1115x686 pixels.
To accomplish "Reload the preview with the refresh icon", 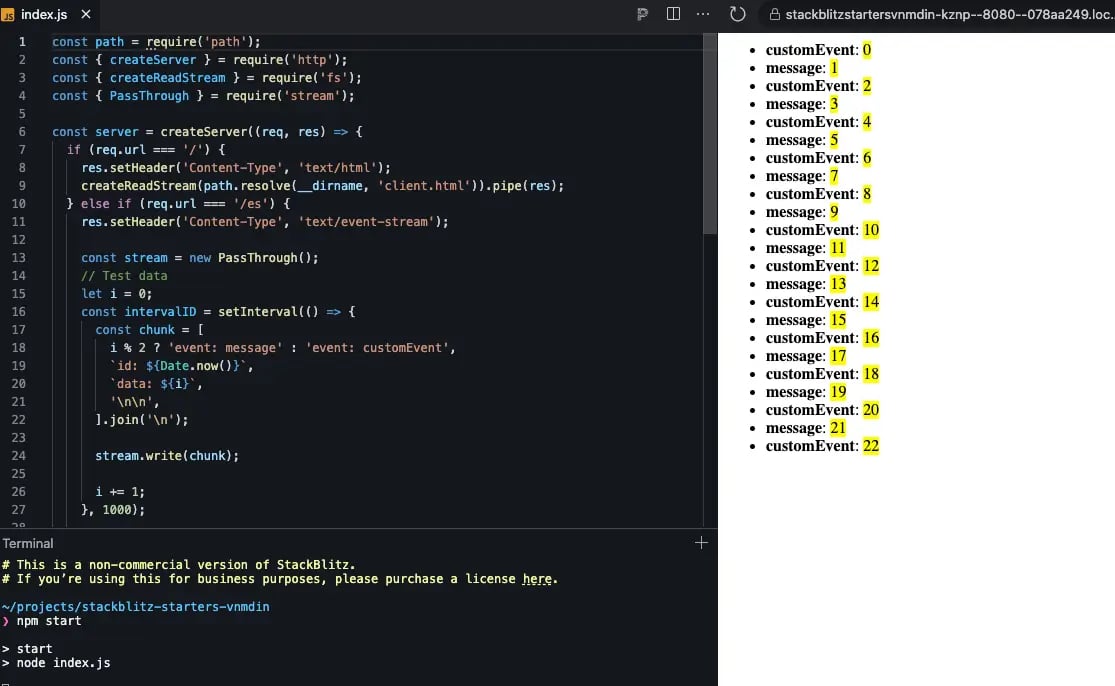I will (x=737, y=14).
